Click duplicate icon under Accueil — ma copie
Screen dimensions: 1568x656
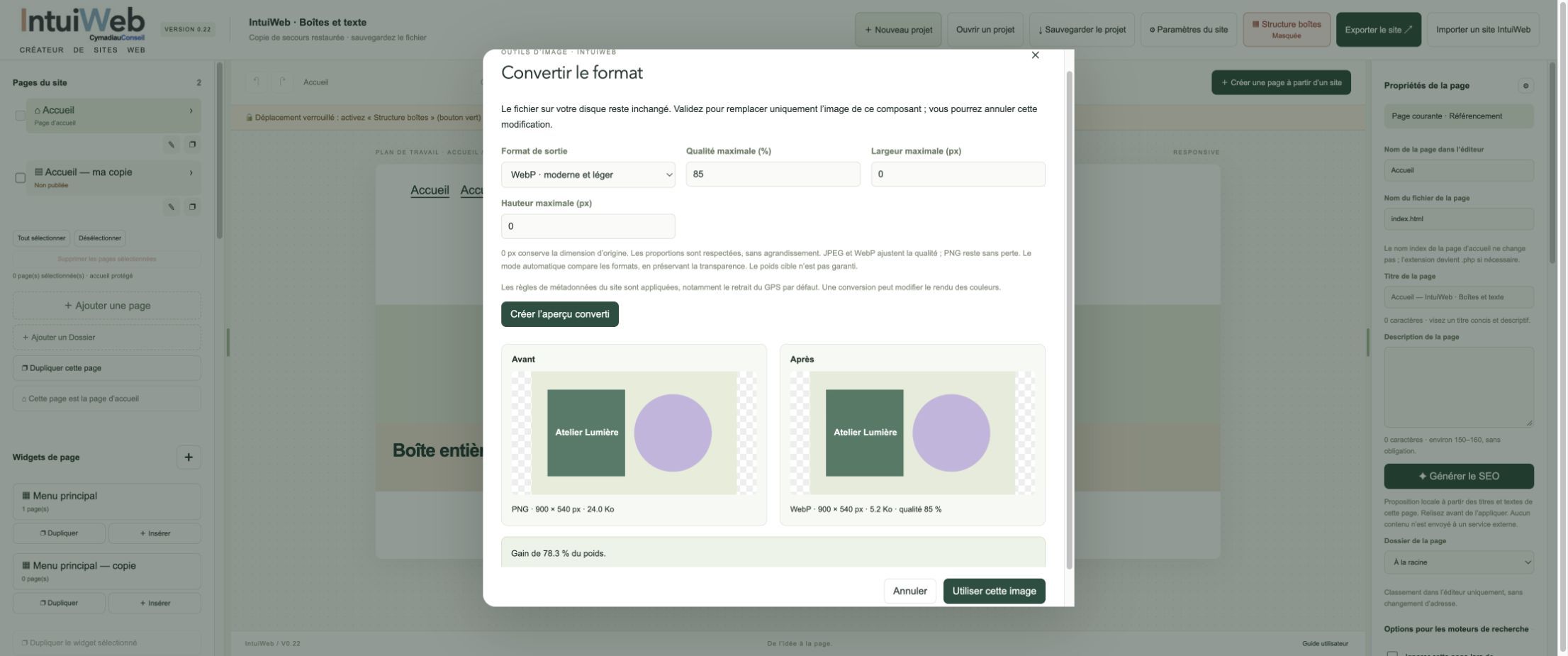click(x=192, y=207)
